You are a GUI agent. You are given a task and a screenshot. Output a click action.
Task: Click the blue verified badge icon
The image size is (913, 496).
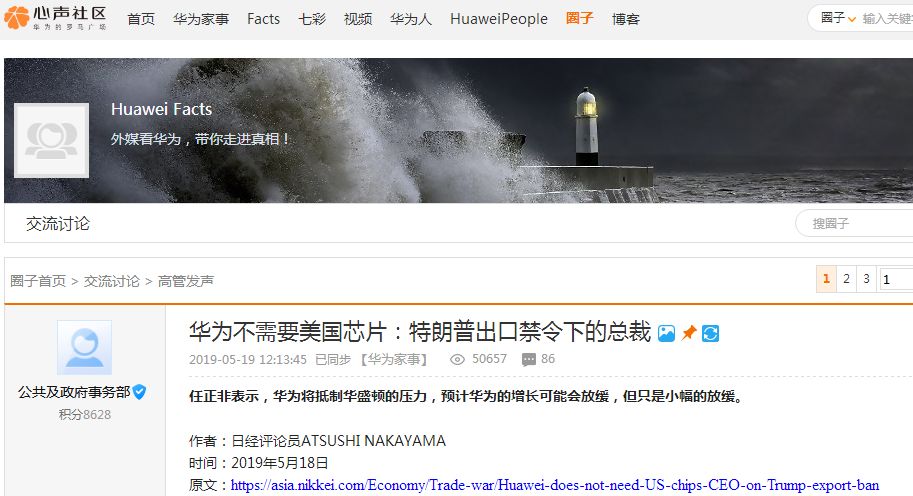(139, 392)
